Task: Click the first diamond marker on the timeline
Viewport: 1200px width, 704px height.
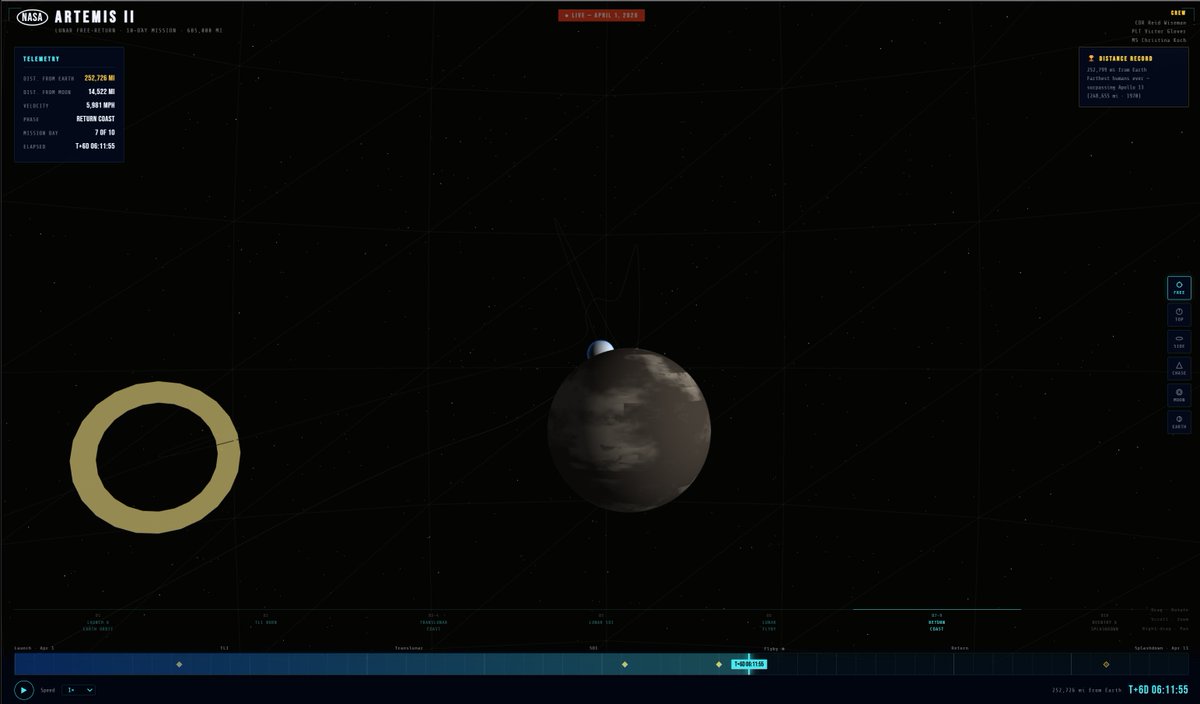Action: pos(179,664)
